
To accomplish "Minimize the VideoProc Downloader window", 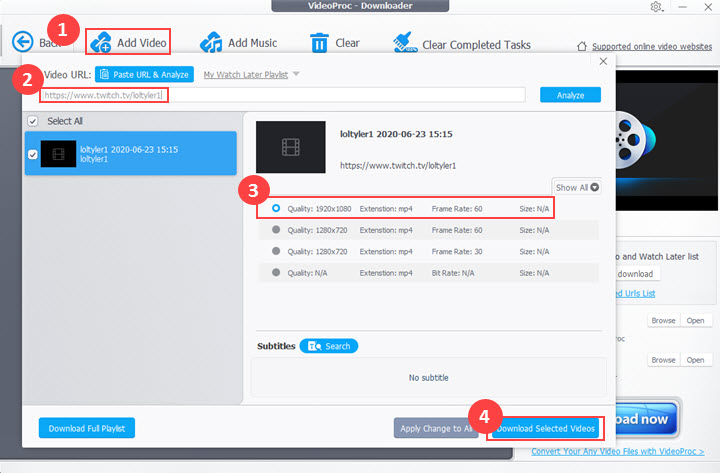I will tap(682, 7).
